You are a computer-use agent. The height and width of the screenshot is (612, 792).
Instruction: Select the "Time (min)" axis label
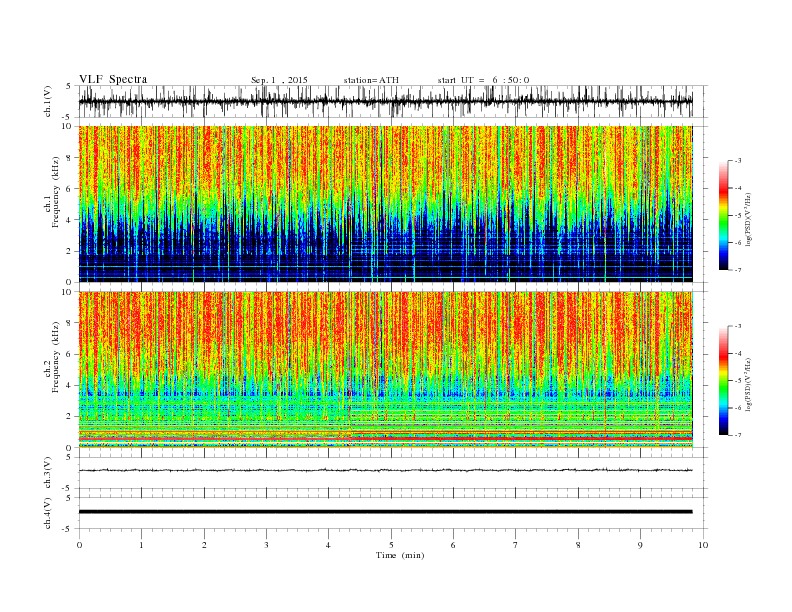click(x=400, y=555)
